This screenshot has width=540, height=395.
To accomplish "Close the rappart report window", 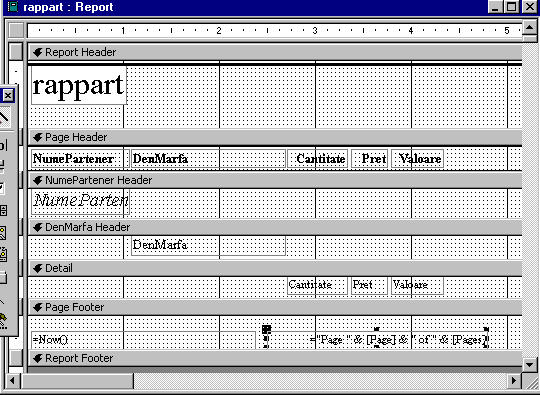I will 530,7.
